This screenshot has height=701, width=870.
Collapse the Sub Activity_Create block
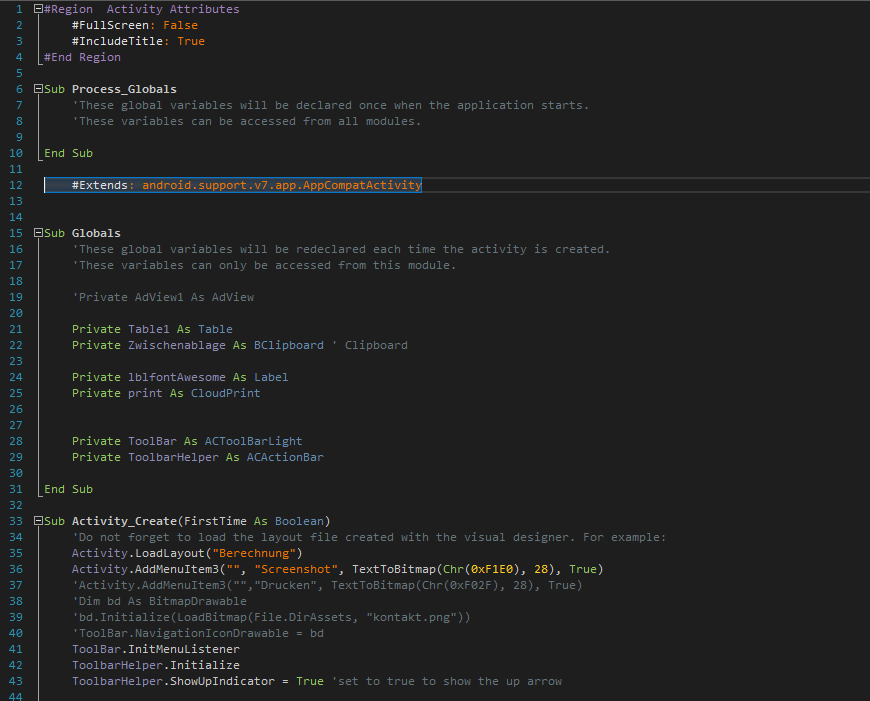38,521
